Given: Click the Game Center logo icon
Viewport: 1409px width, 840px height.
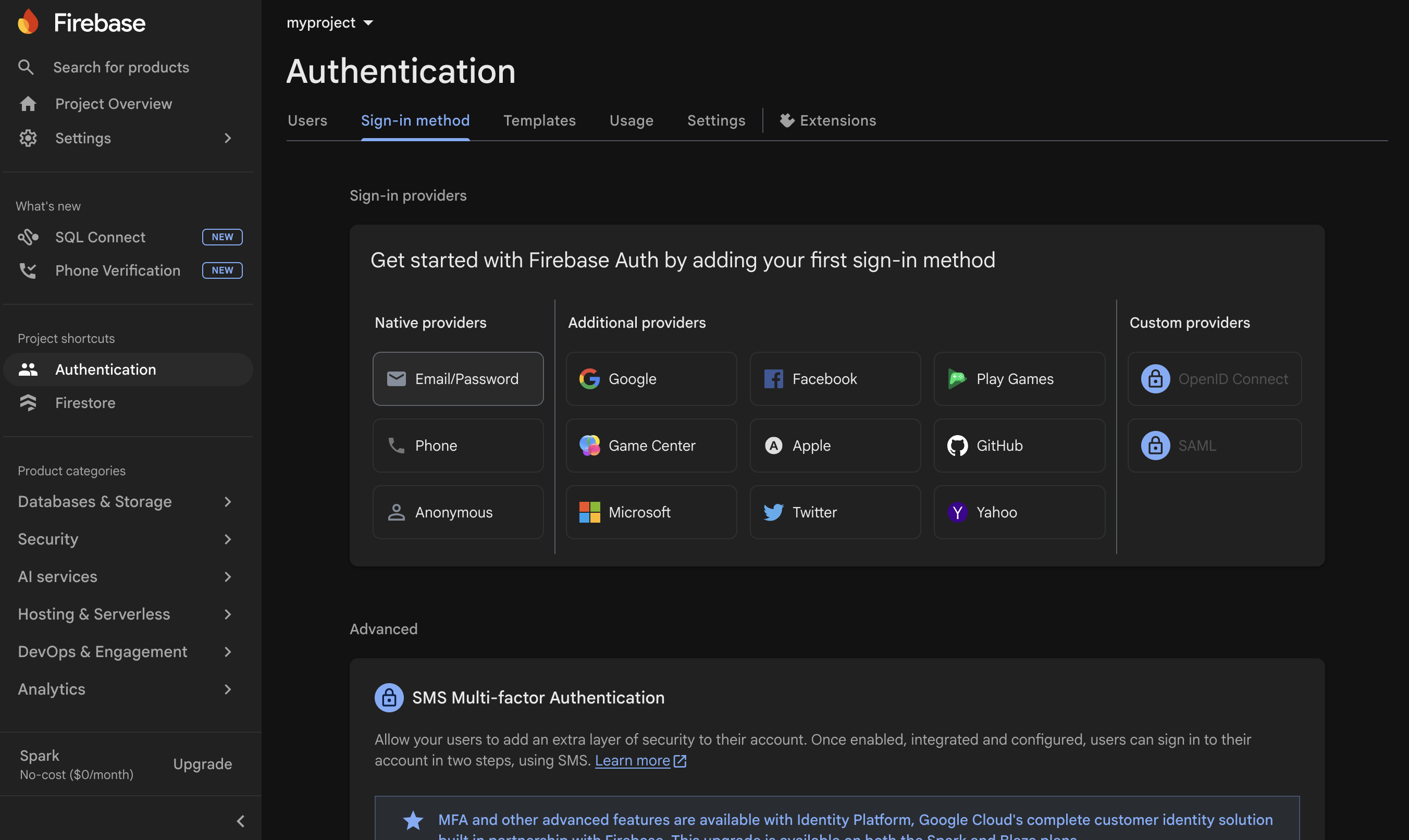Looking at the screenshot, I should [589, 446].
